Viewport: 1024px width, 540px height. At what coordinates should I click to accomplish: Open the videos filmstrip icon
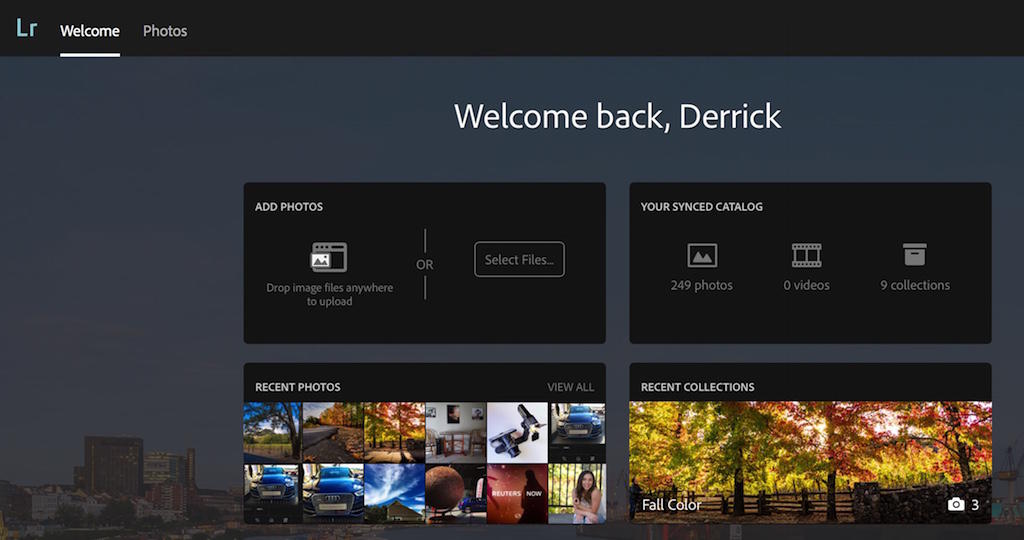(807, 255)
